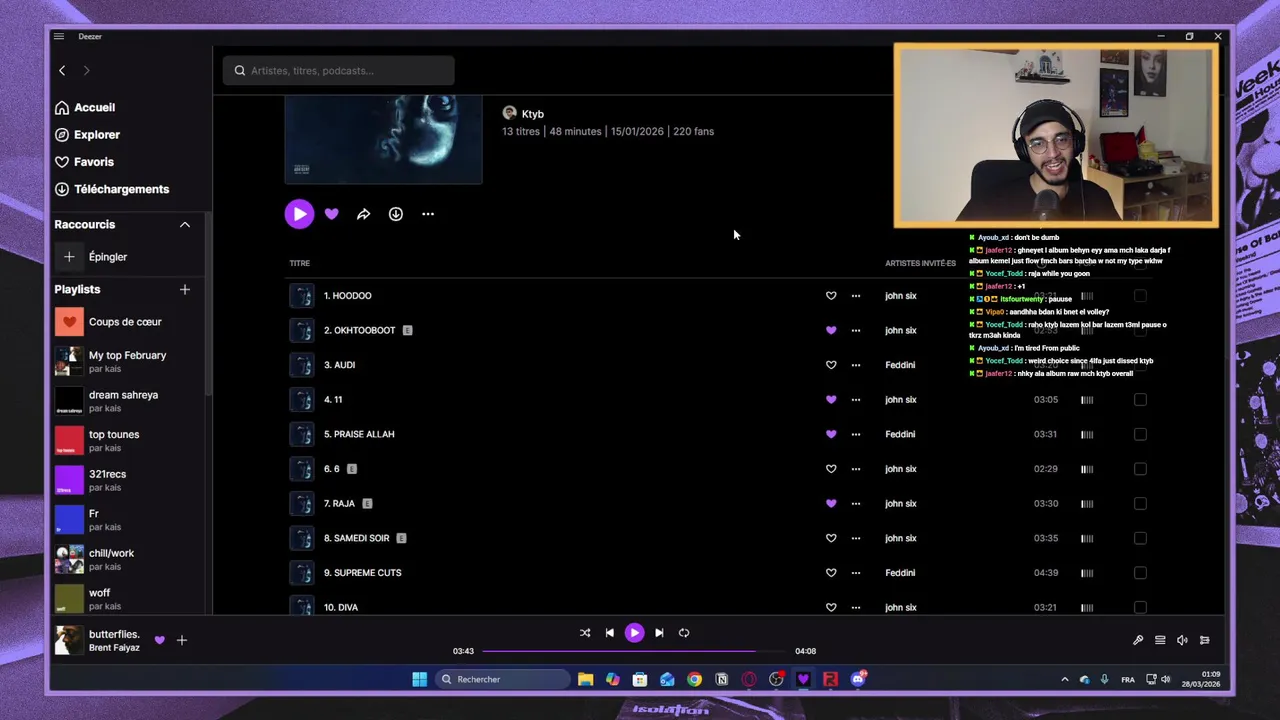Open Windows Start menu

click(x=420, y=680)
